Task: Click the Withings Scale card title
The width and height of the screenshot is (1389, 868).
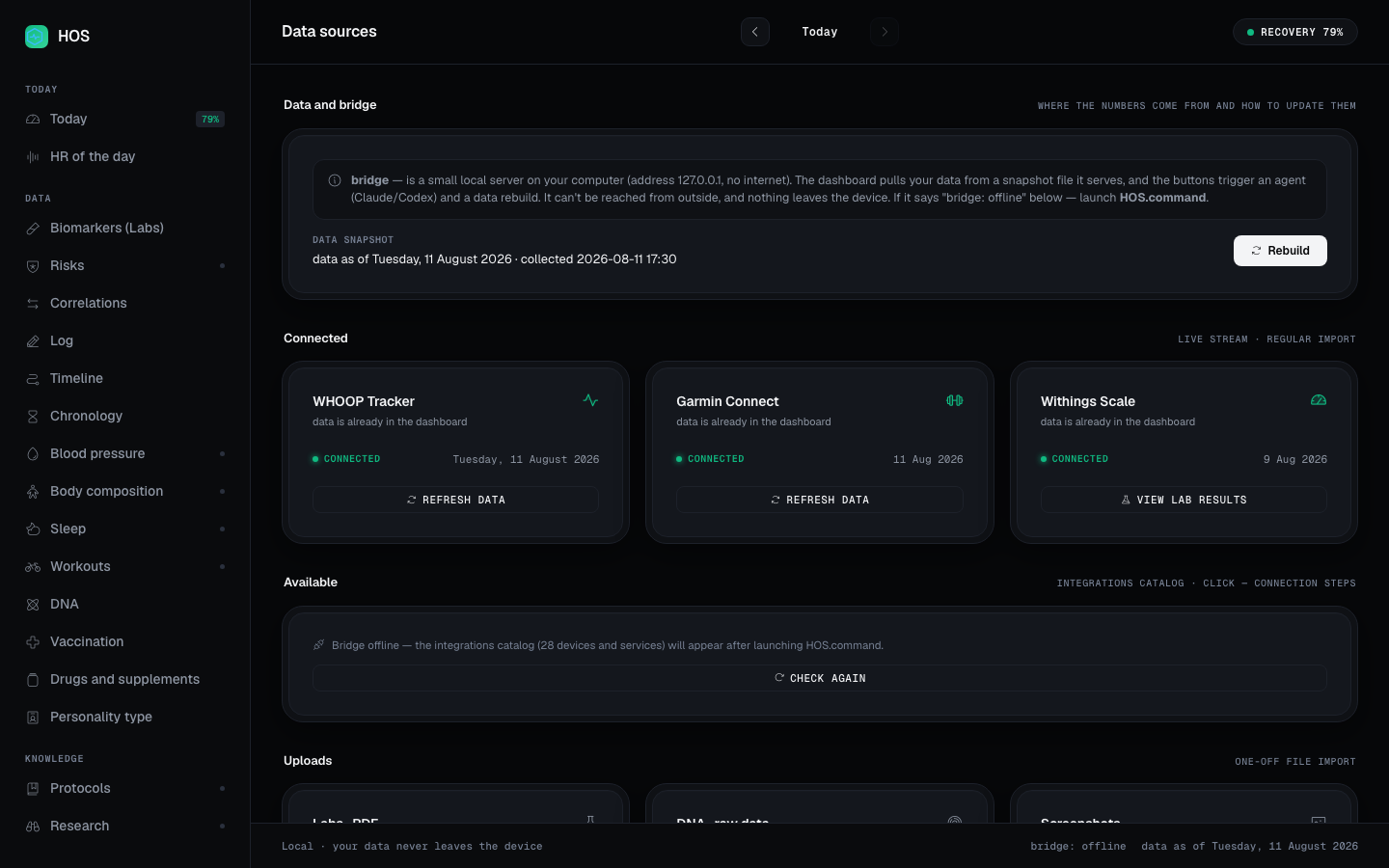Action: [1088, 401]
